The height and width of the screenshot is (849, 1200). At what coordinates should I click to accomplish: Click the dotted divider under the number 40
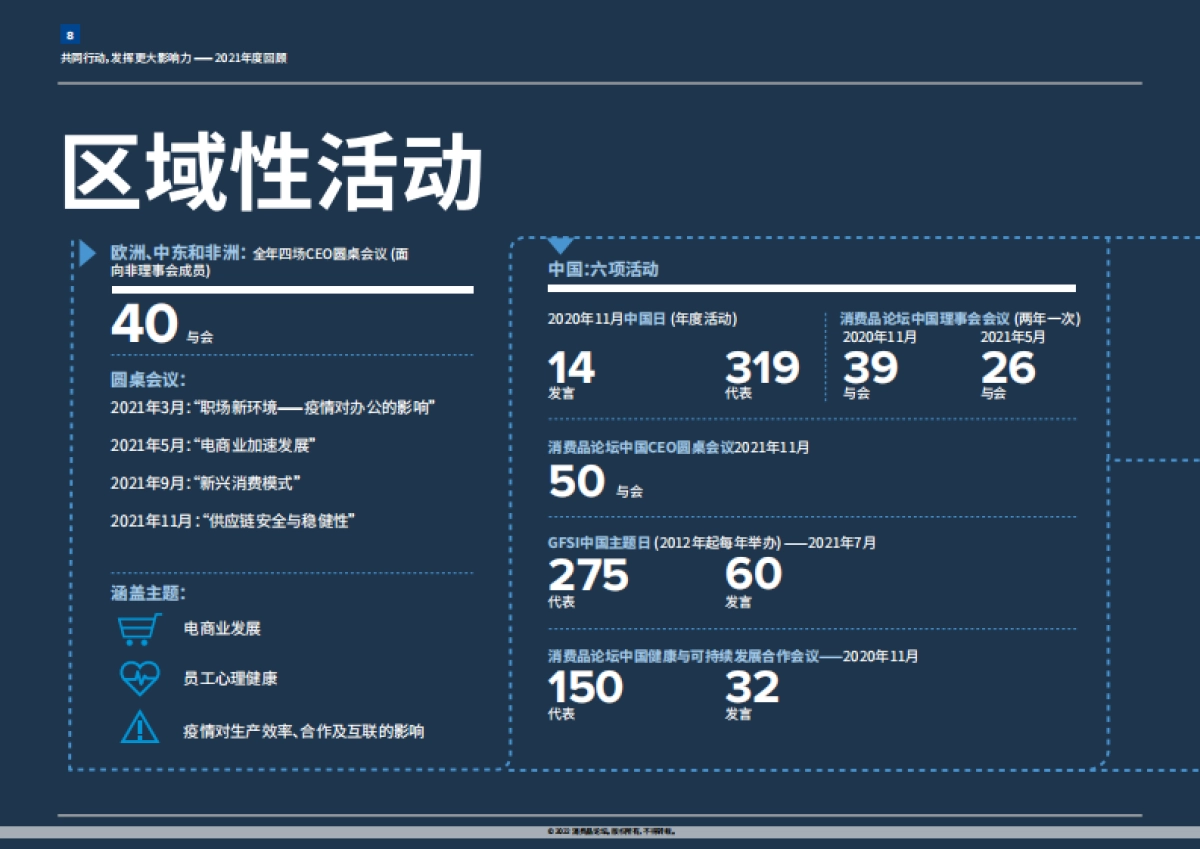pos(290,352)
